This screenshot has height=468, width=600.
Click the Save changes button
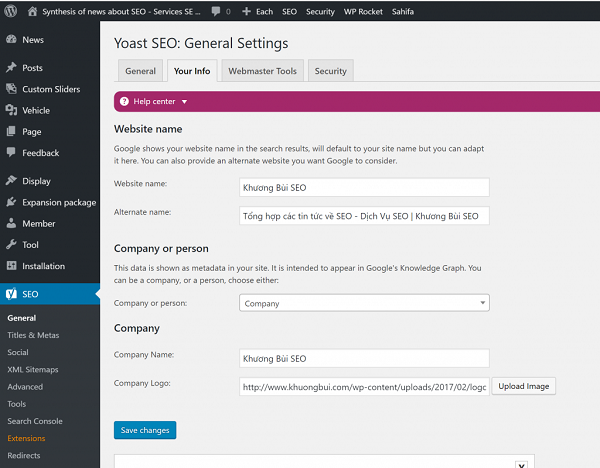(145, 430)
